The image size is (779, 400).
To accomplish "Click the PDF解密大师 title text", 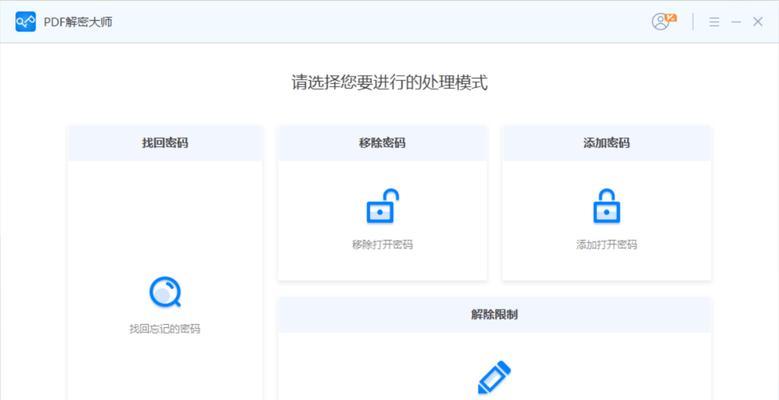I will tap(78, 22).
